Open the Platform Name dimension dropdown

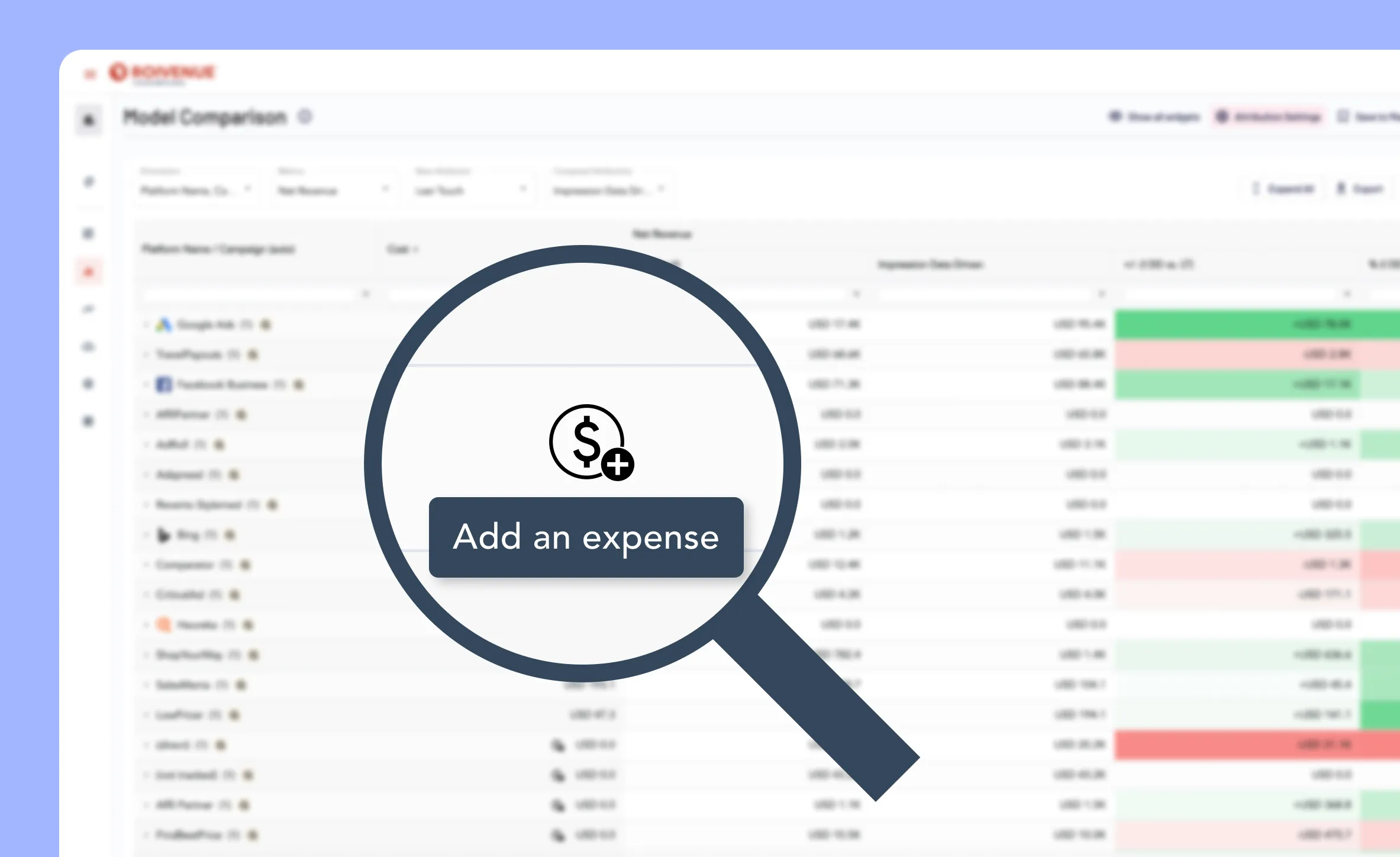pos(196,190)
